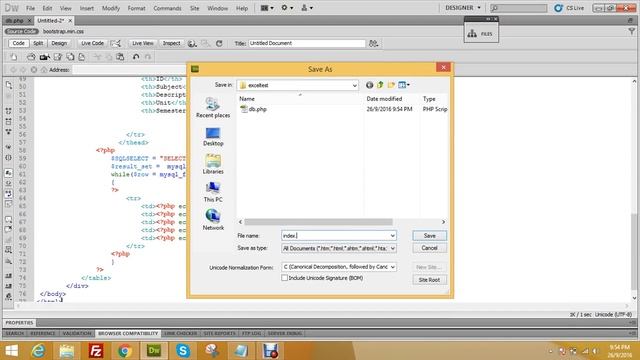Enable Include Unicode Signature (BOM) checkbox
The image size is (640, 360).
(284, 278)
